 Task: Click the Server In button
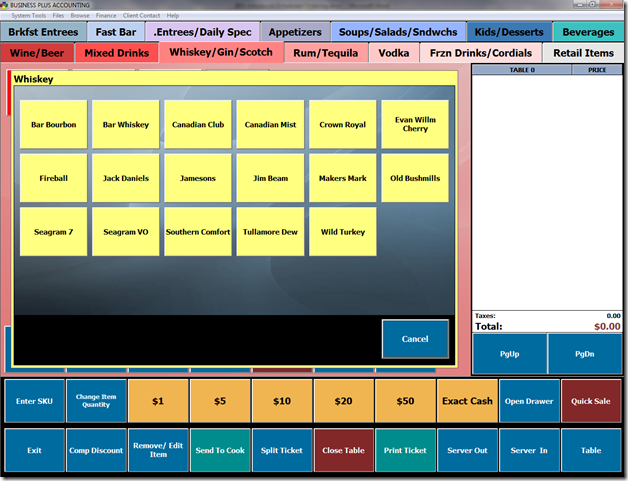[529, 450]
